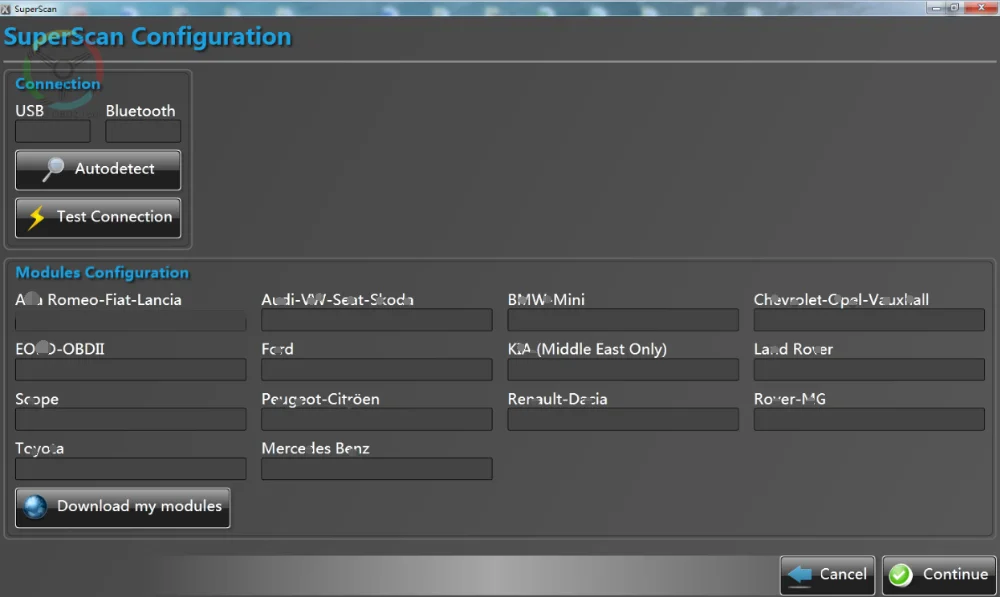This screenshot has width=1000, height=597.
Task: Maximize the SuperScan window
Action: (x=954, y=8)
